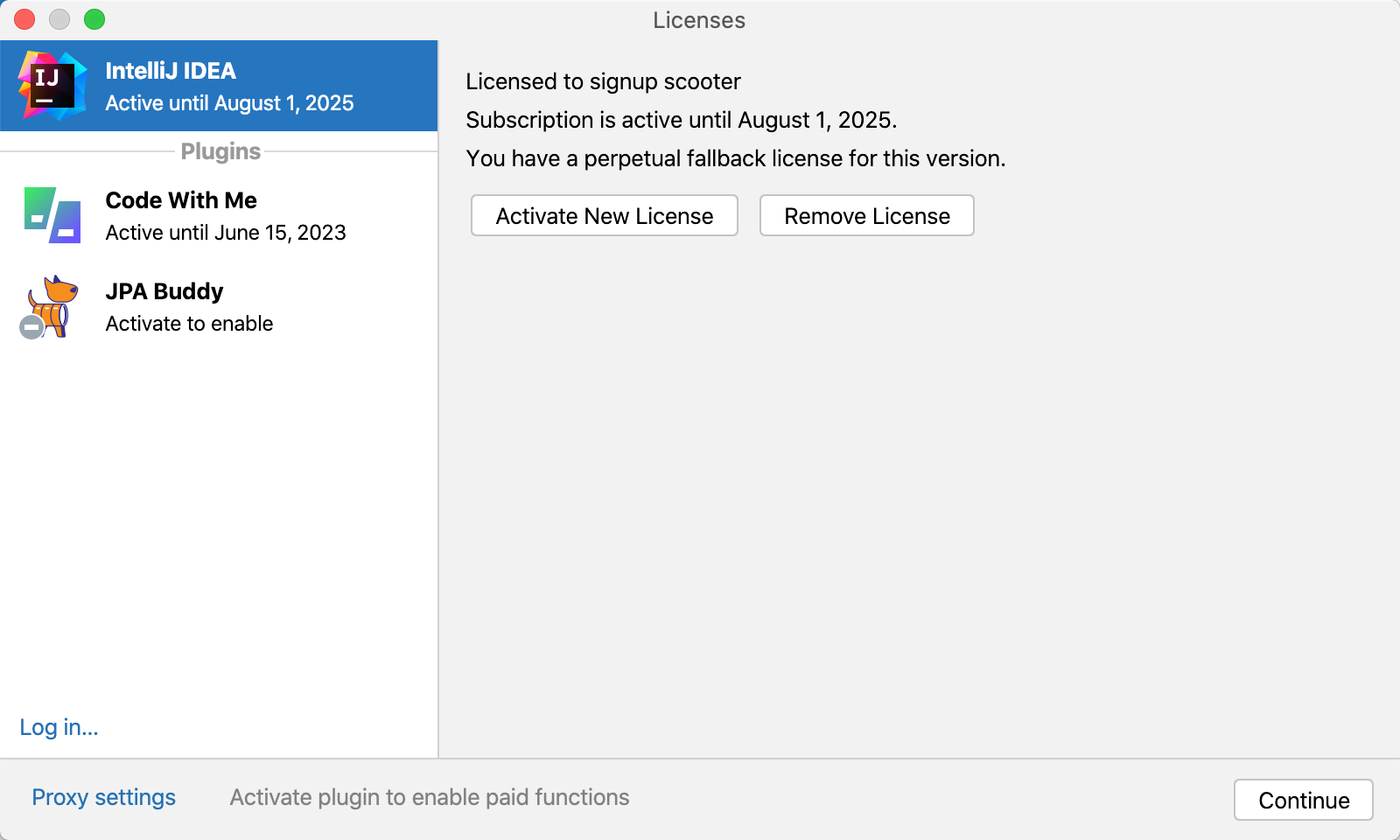
Task: Click the Code With Me plugin icon
Action: (52, 215)
